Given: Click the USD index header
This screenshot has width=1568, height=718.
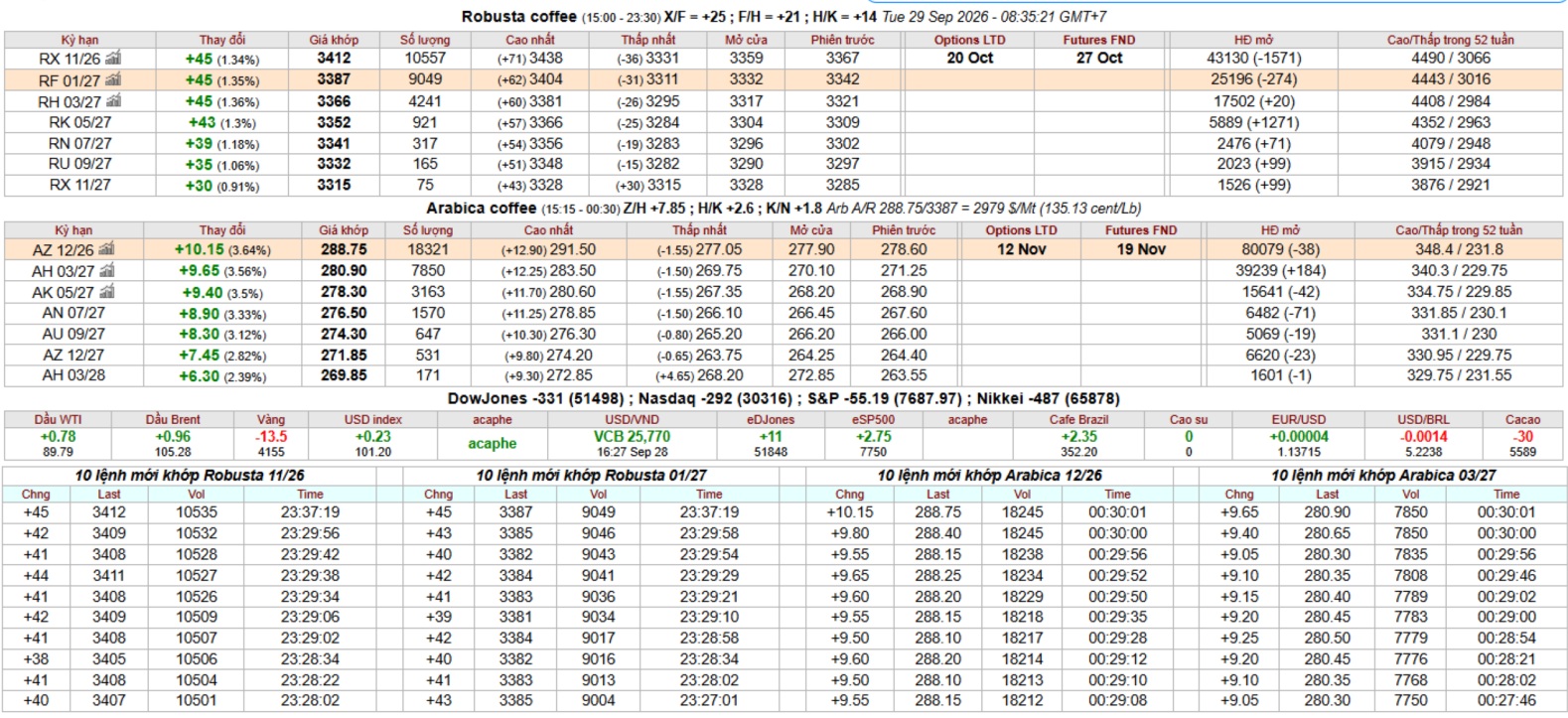Looking at the screenshot, I should [x=373, y=420].
